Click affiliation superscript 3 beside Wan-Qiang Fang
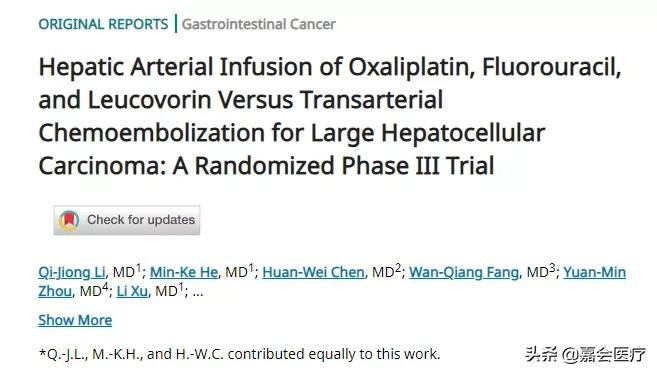The image size is (657, 374). click(552, 267)
